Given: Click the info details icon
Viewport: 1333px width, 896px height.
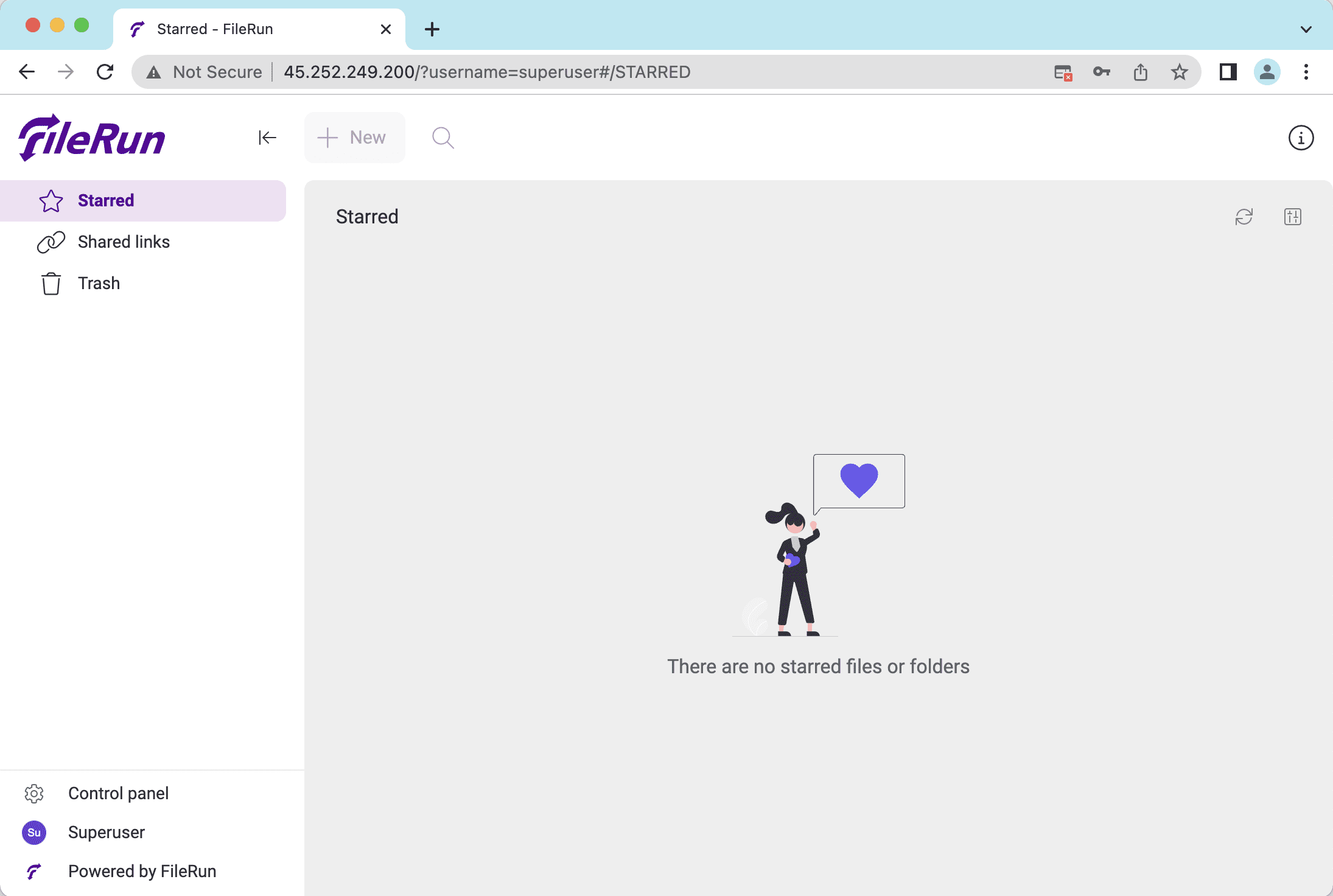Looking at the screenshot, I should click(1301, 138).
